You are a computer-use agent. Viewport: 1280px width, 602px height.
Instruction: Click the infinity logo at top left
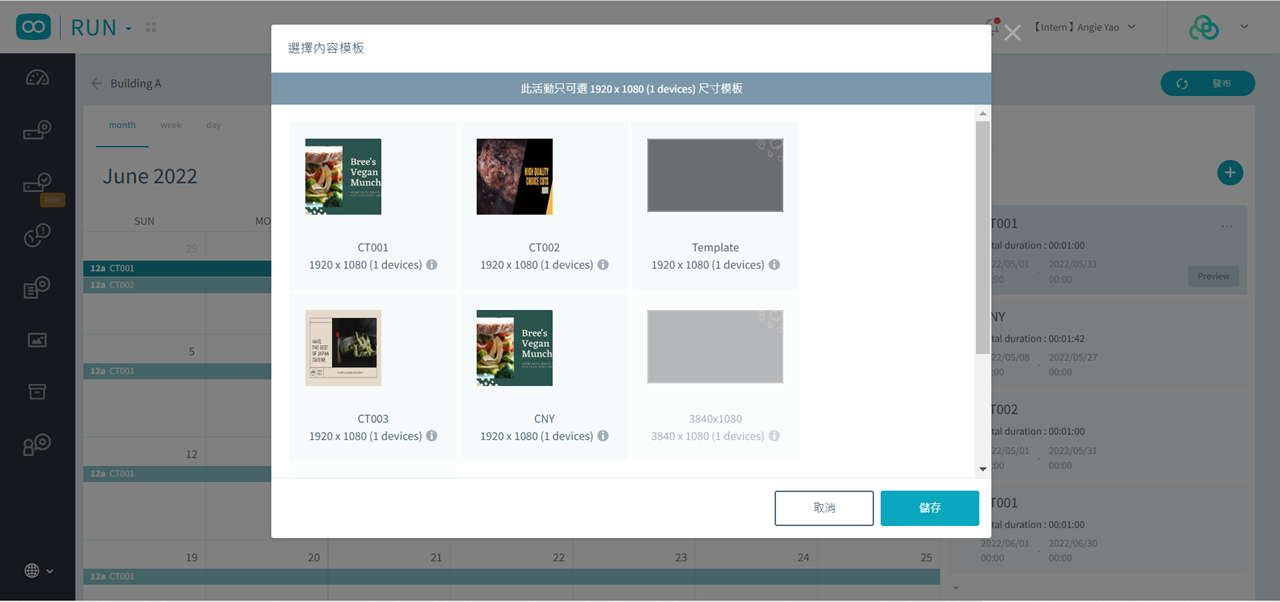pyautogui.click(x=33, y=27)
